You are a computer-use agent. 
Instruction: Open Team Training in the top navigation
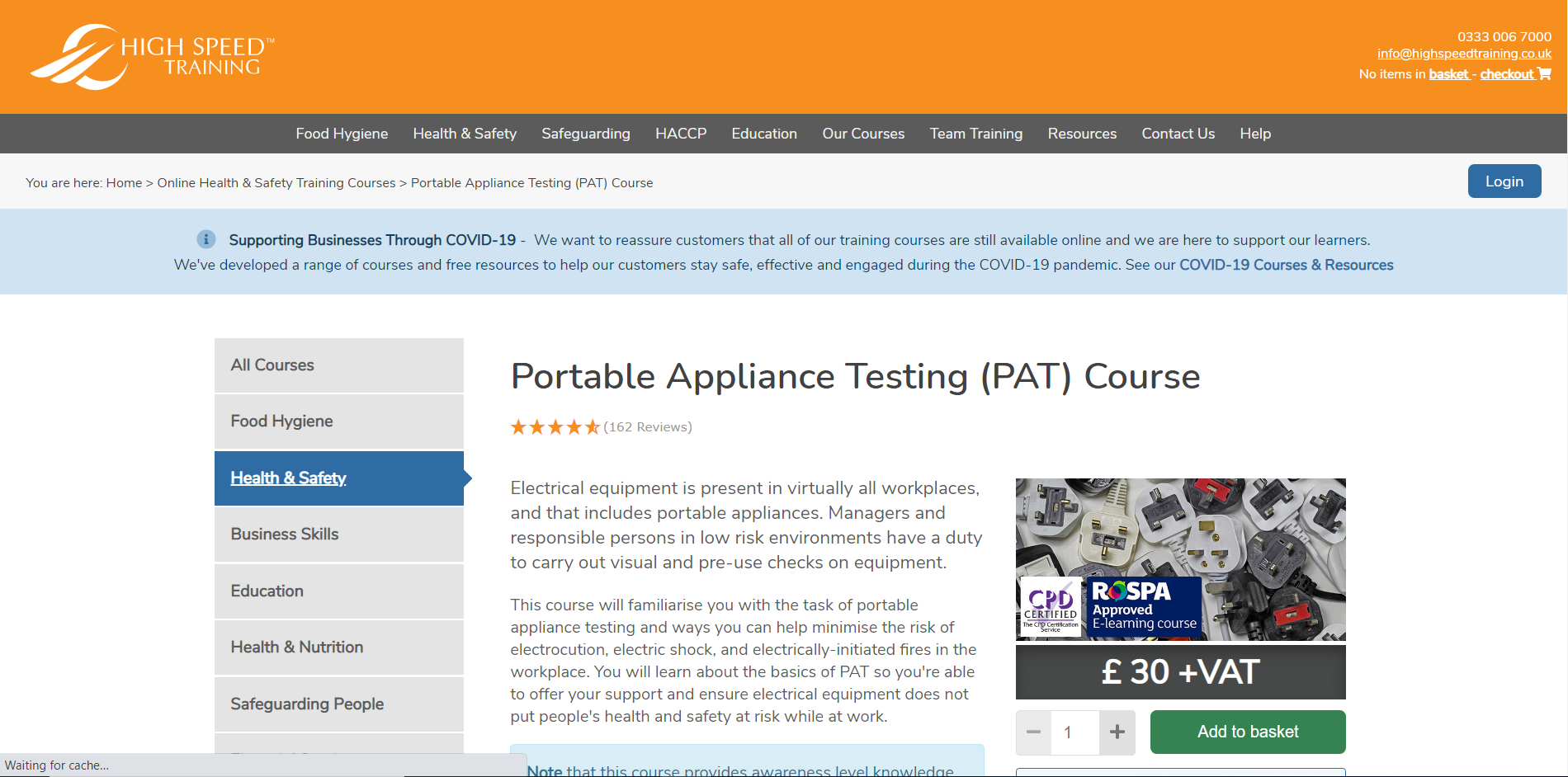975,134
